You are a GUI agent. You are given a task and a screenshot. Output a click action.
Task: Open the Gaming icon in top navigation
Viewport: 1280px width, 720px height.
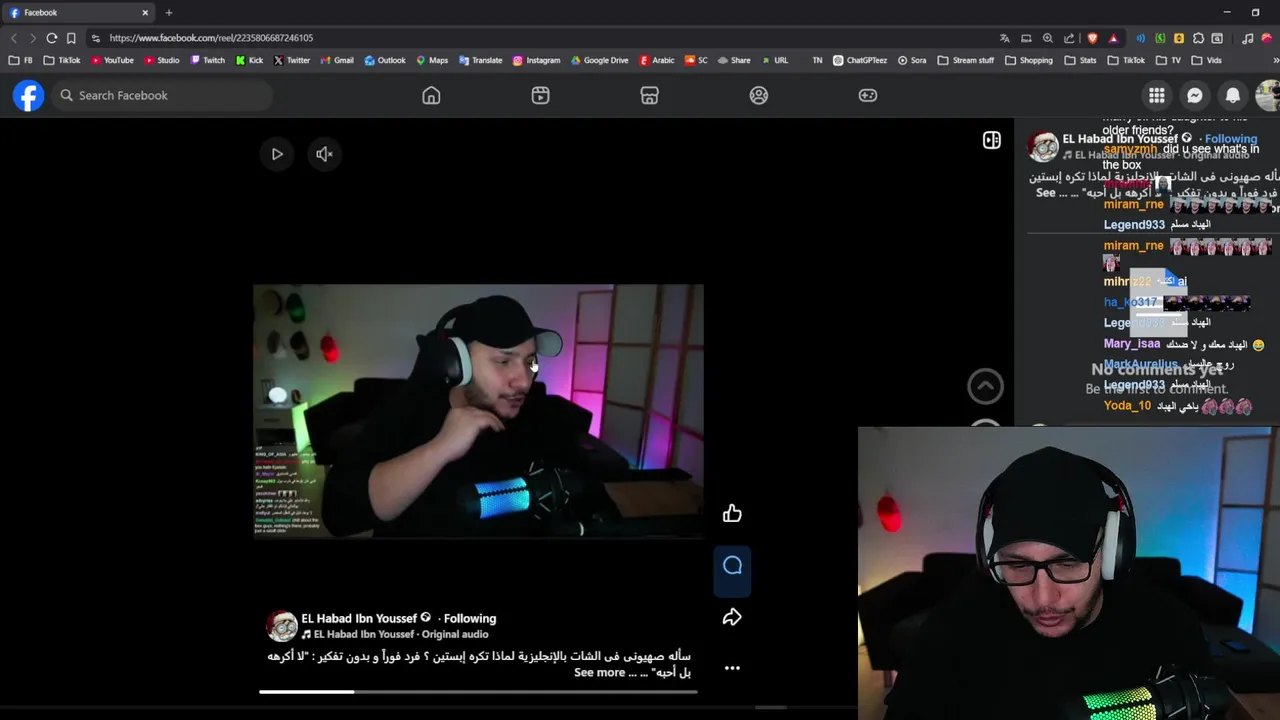pos(868,95)
